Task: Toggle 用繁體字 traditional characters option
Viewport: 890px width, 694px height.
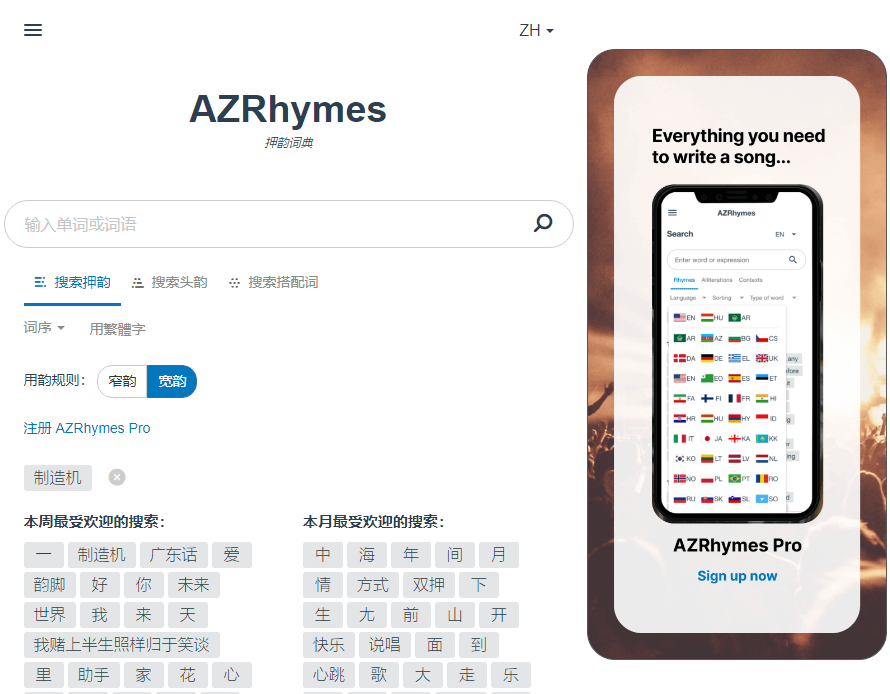Action: click(117, 329)
